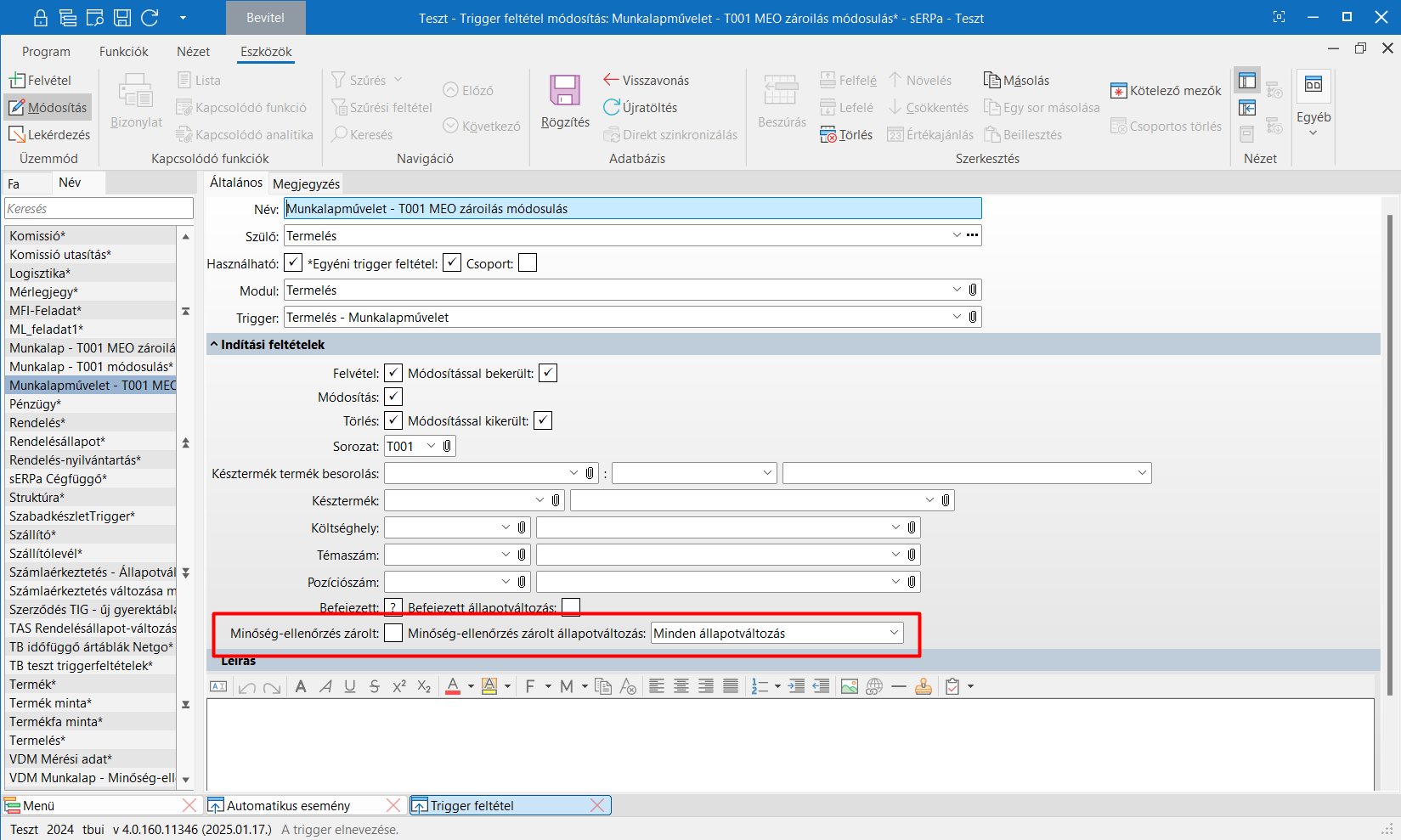Switch to the Megjegyzés tab
Viewport: 1401px width, 840px height.
tap(306, 183)
